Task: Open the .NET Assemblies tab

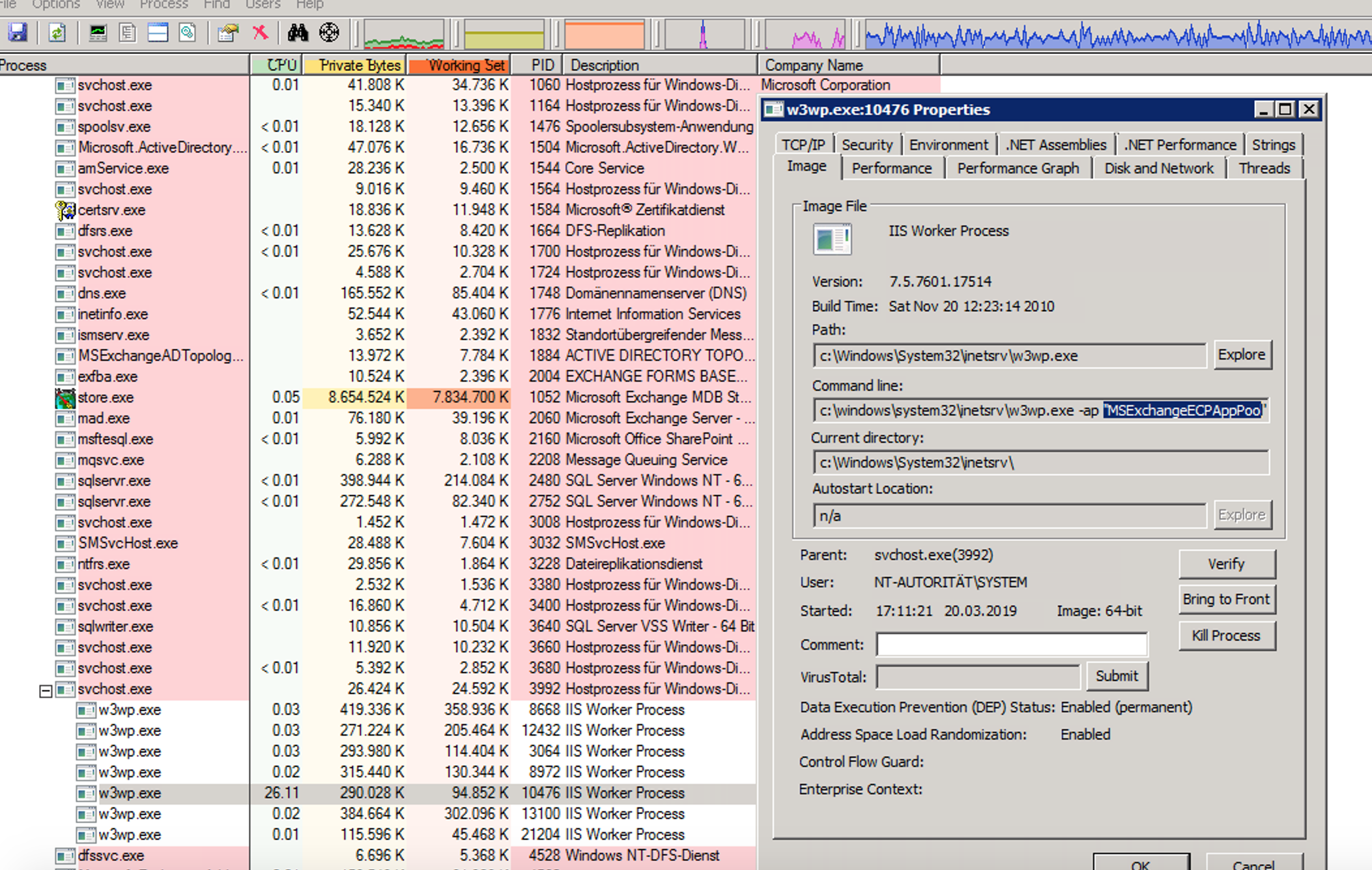Action: tap(1055, 145)
